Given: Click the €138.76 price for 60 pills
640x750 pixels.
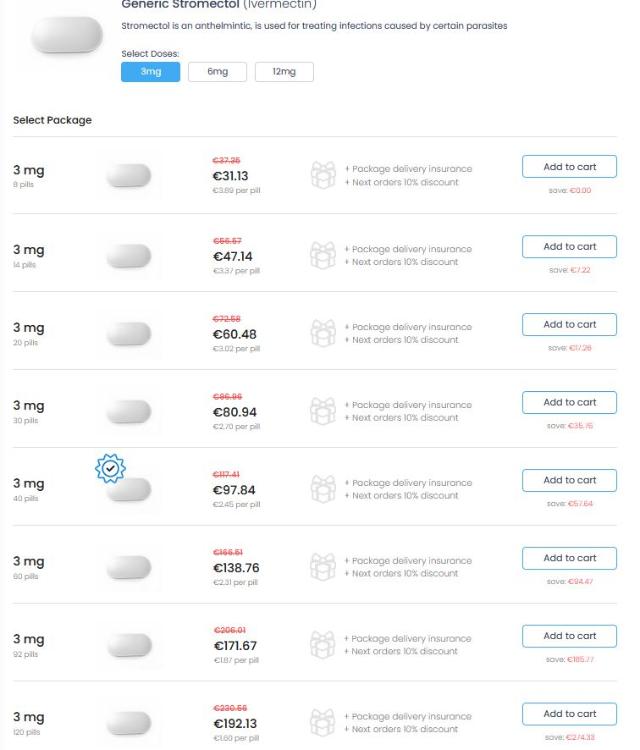Looking at the screenshot, I should [236, 567].
